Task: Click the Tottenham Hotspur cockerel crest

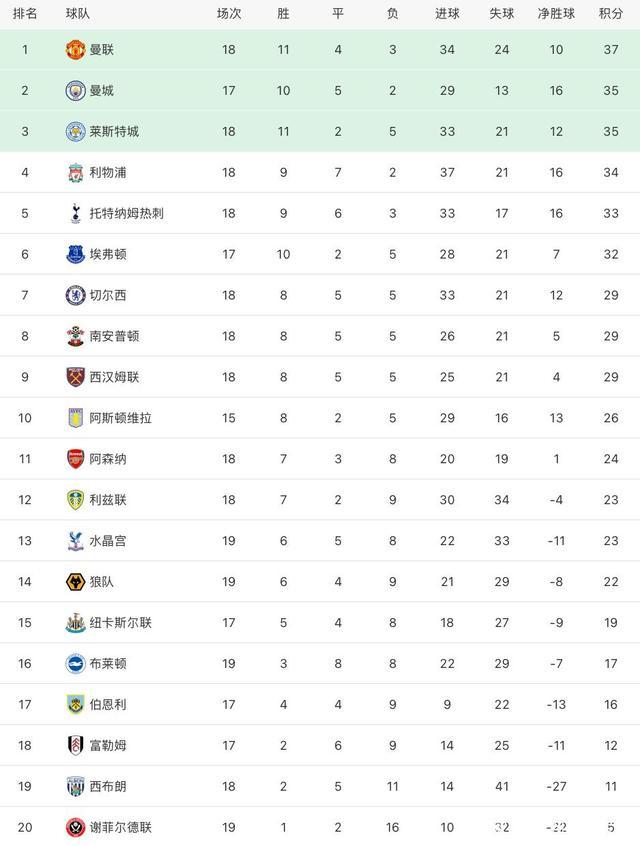Action: tap(75, 213)
